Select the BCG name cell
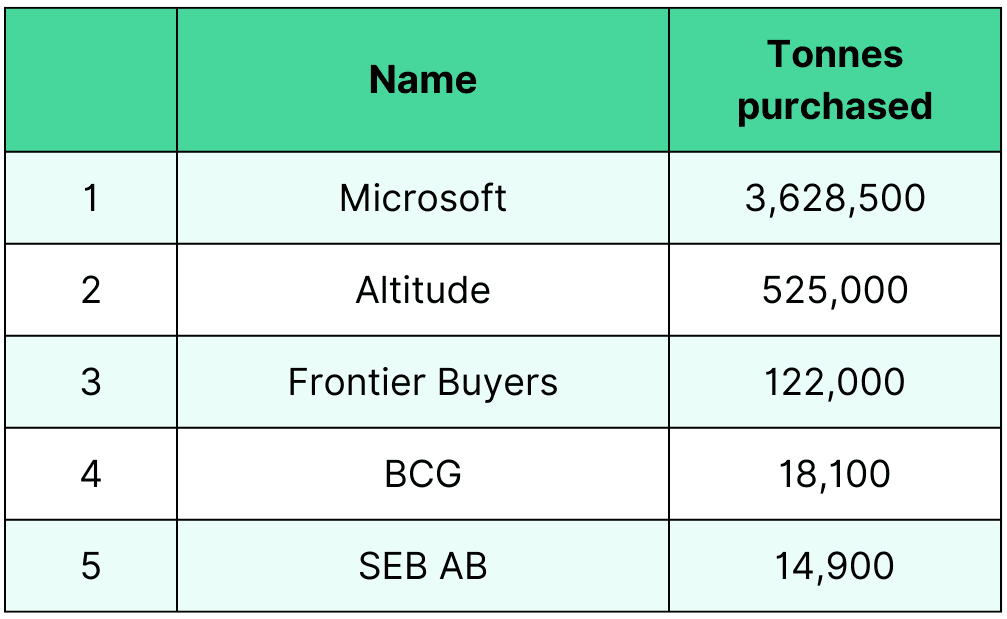The height and width of the screenshot is (619, 1007). 422,474
